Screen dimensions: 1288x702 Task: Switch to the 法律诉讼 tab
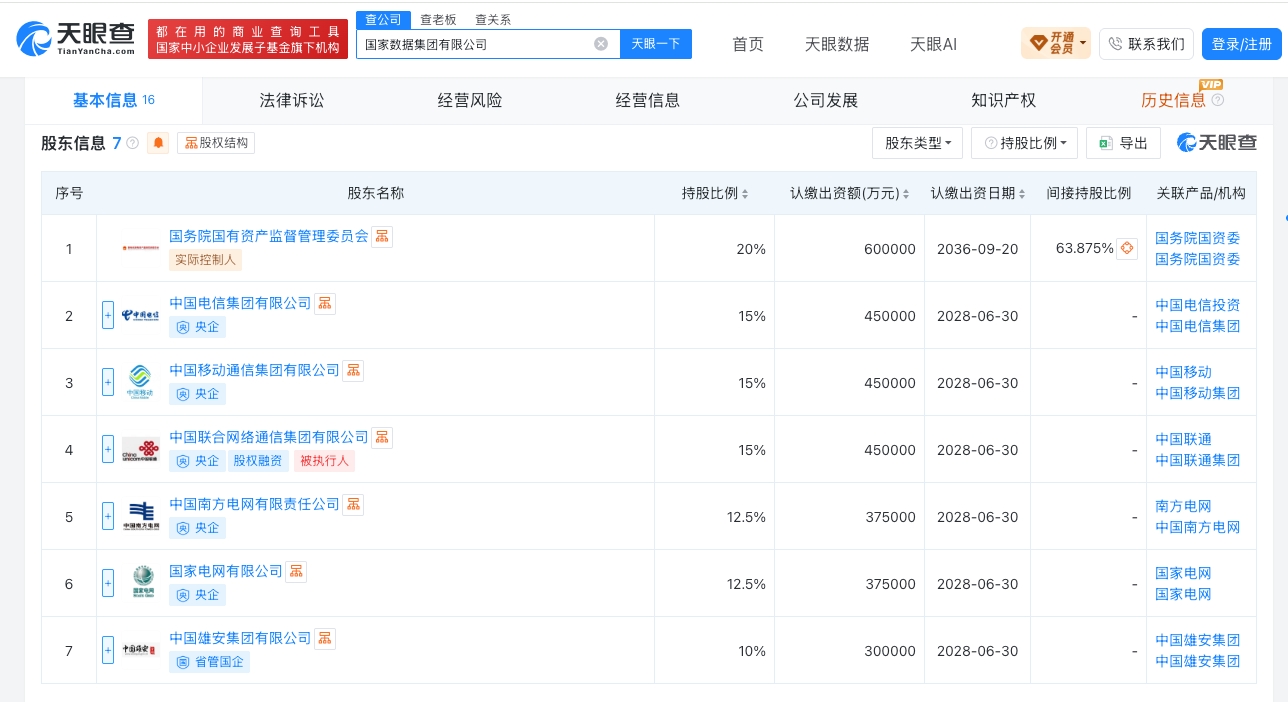[x=292, y=100]
